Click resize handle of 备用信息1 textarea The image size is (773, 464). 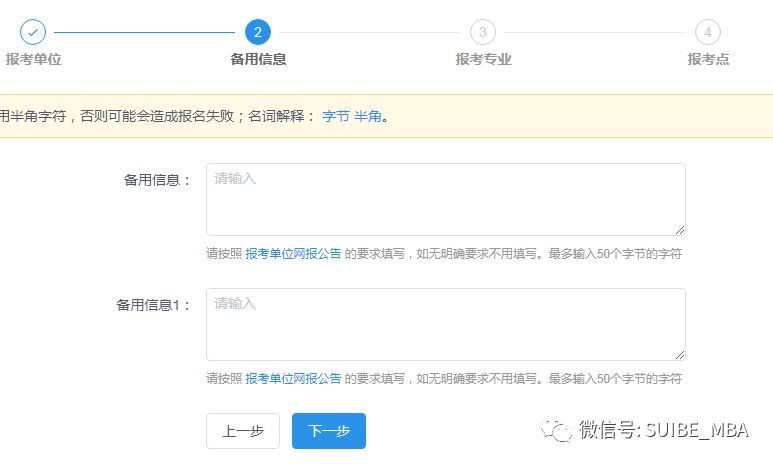click(x=679, y=354)
